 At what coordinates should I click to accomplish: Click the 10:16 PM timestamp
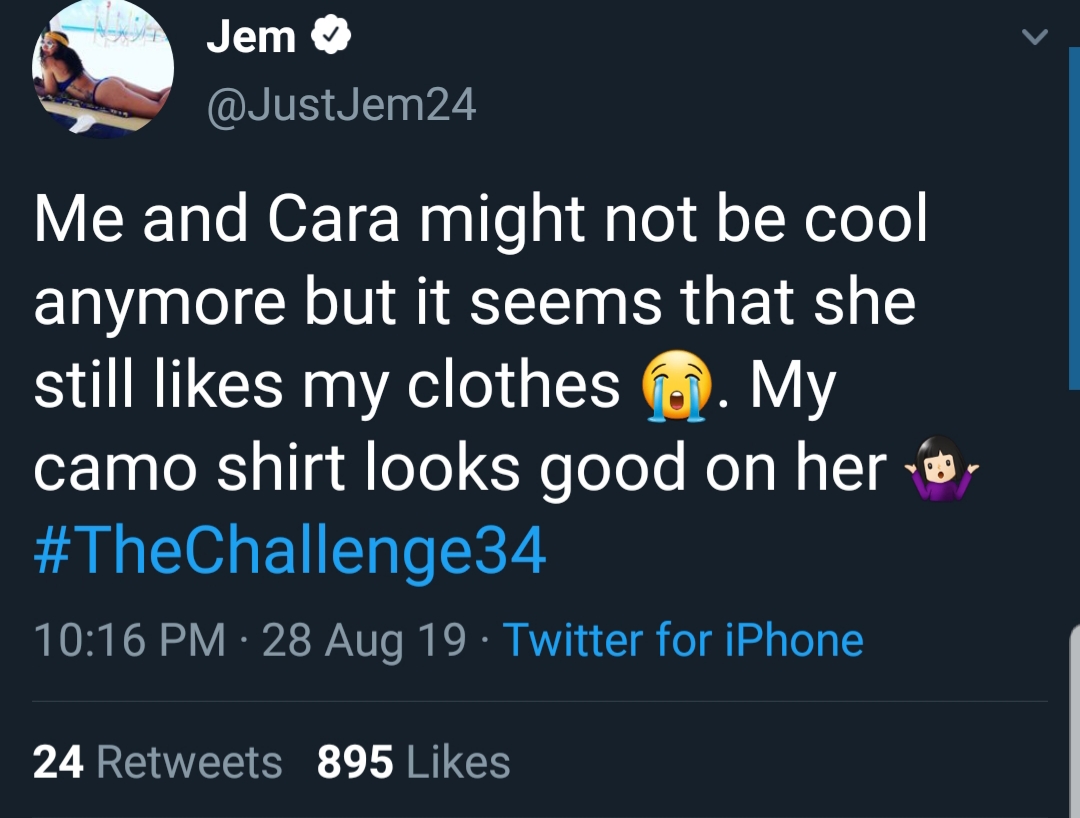(129, 640)
